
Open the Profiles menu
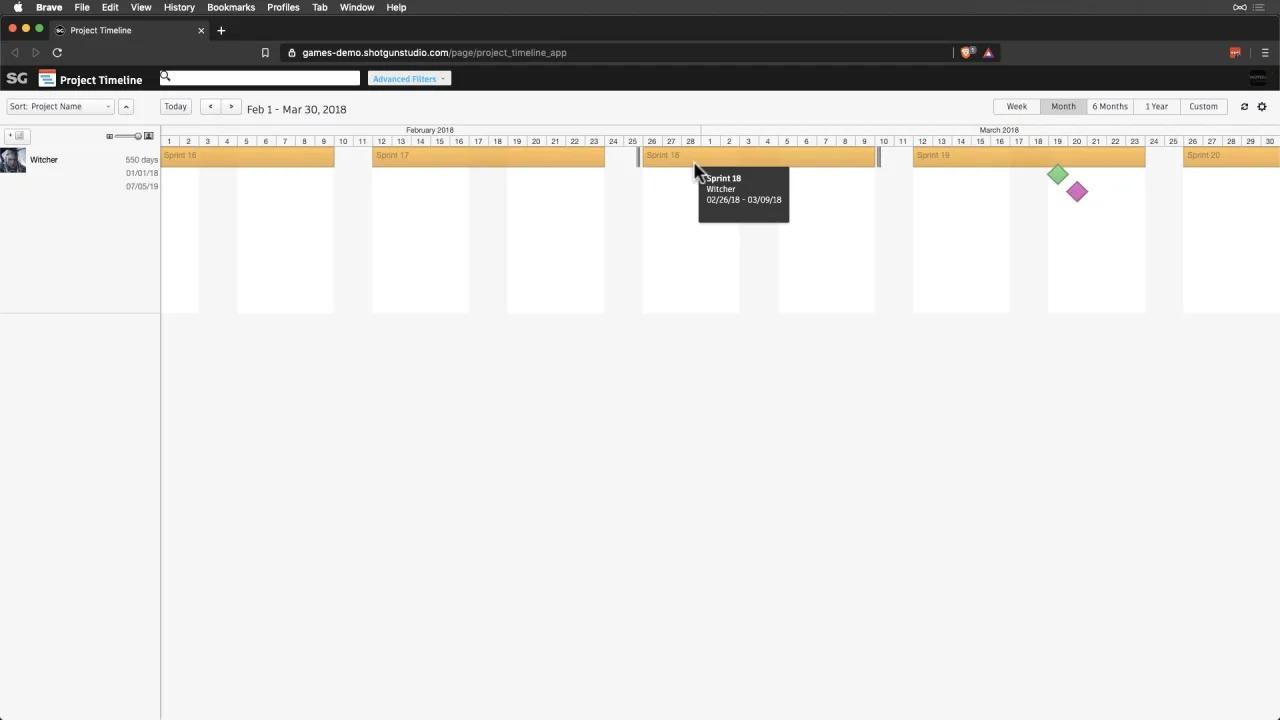[x=283, y=7]
